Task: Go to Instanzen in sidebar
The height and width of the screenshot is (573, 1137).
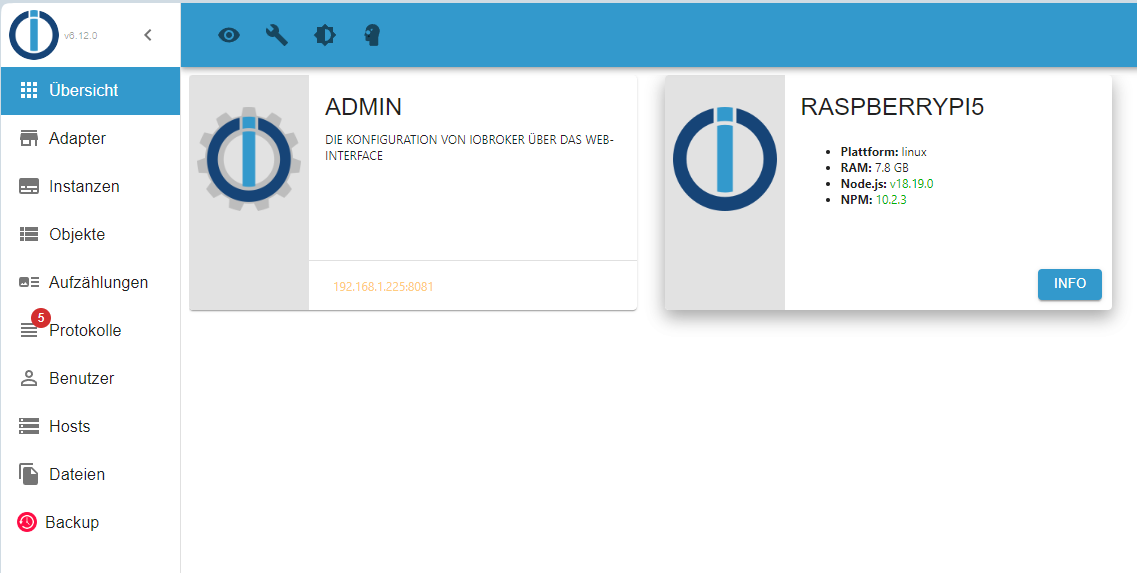Action: pos(90,186)
